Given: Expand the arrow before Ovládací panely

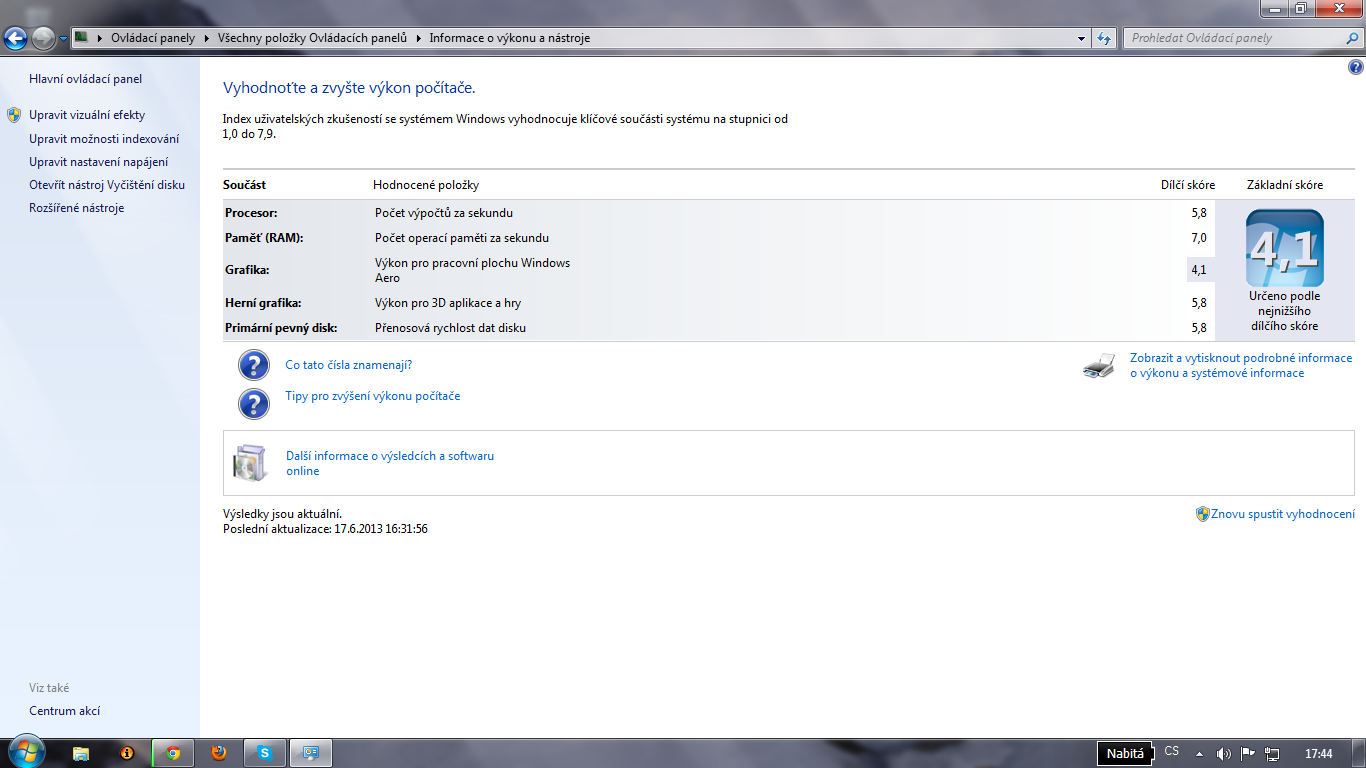Looking at the screenshot, I should 101,38.
